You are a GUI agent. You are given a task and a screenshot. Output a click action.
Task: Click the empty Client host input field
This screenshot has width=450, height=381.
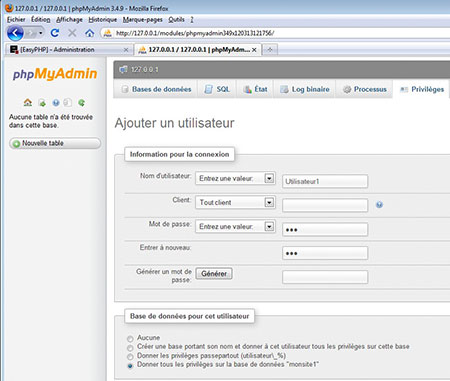click(x=325, y=205)
